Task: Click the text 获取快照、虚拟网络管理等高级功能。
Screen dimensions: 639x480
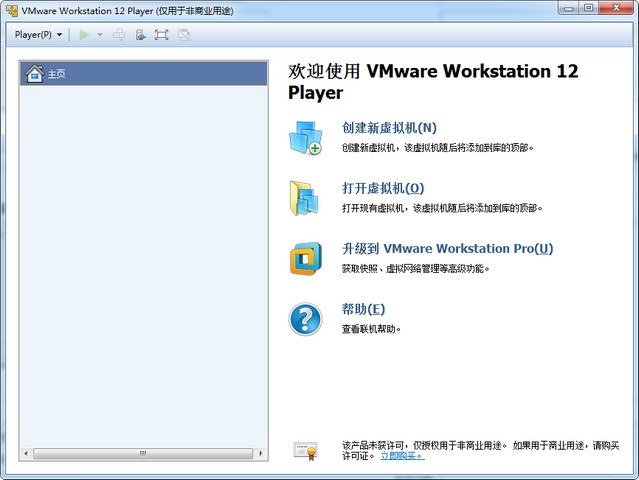Action: 416,269
